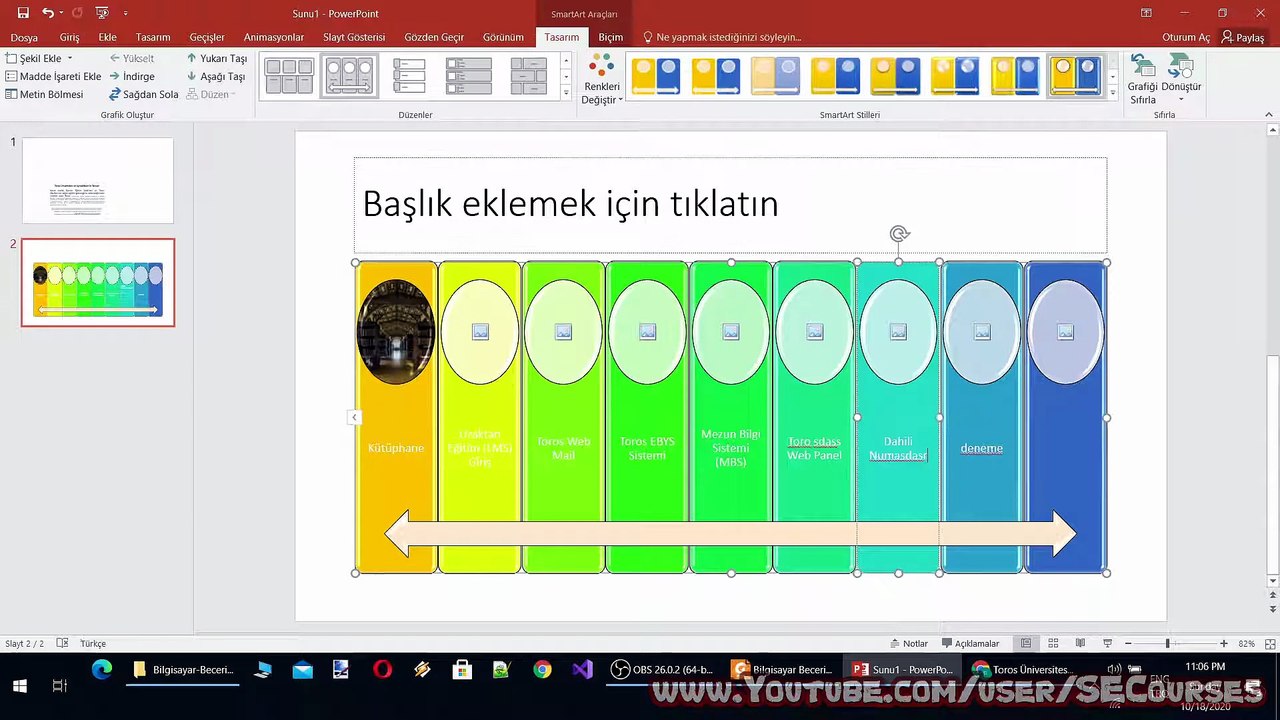Click Grafiği Sıfırla to reset graphic
Image resolution: width=1280 pixels, height=720 pixels.
pos(1143,80)
